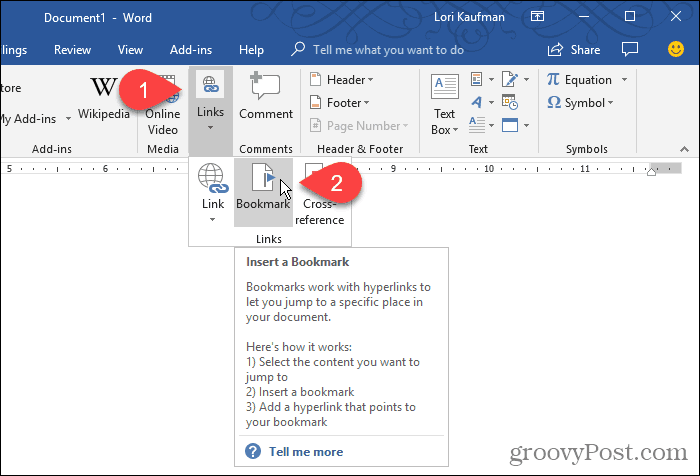700x476 pixels.
Task: Open the Signature Line dropdown arrow
Action: [x=527, y=80]
